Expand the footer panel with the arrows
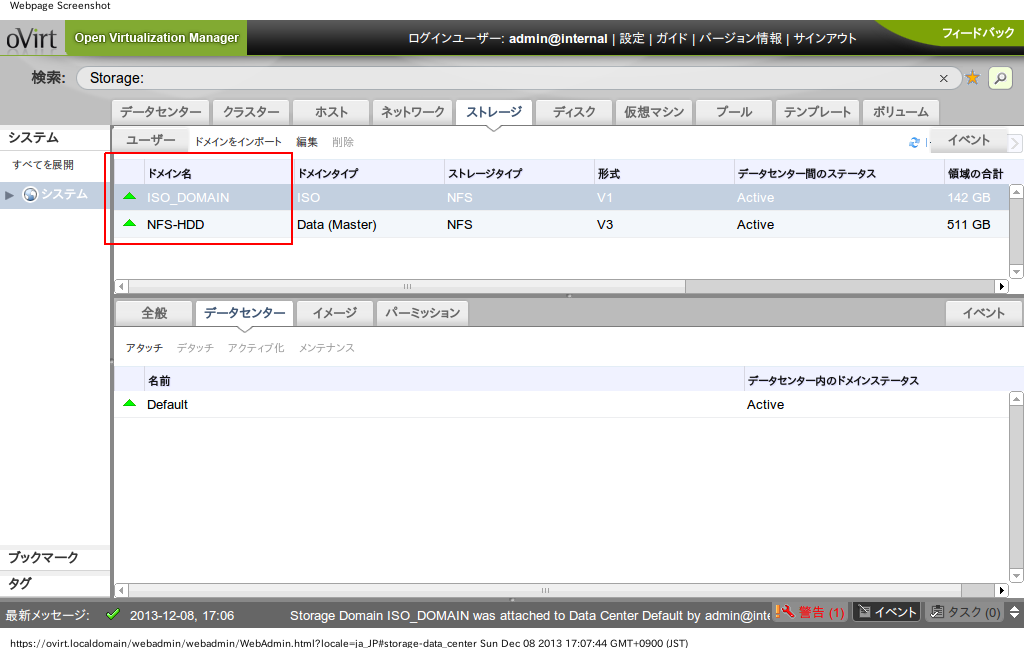Image resolution: width=1024 pixels, height=648 pixels. coord(1014,612)
